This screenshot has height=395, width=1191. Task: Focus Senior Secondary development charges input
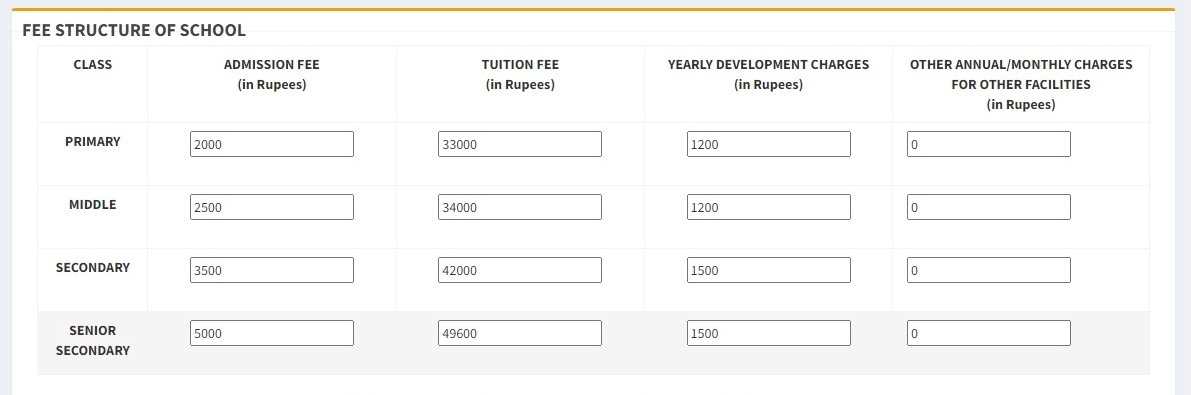(769, 333)
